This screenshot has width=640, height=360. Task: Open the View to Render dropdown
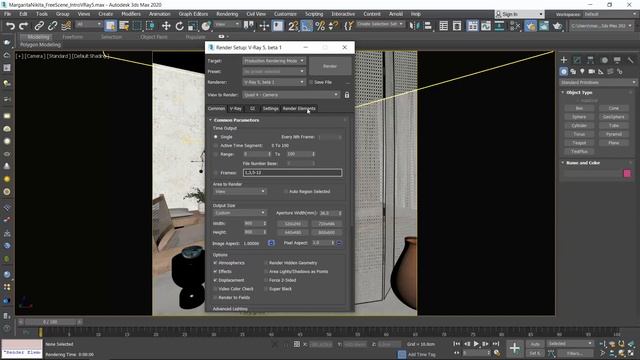pos(291,95)
